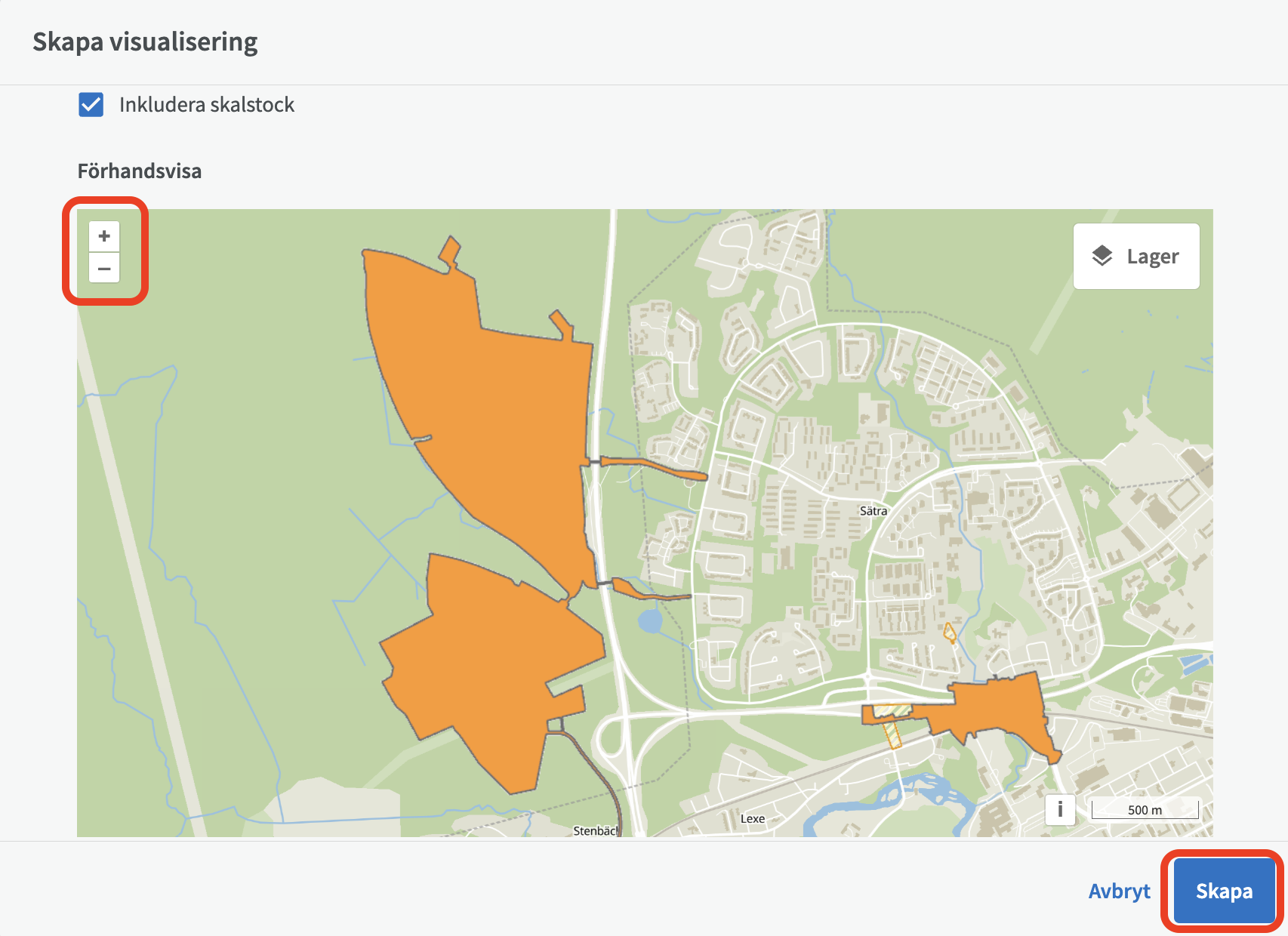Image resolution: width=1288 pixels, height=936 pixels.
Task: Click the 'Skapa visualisering' dialog title
Action: click(x=145, y=42)
